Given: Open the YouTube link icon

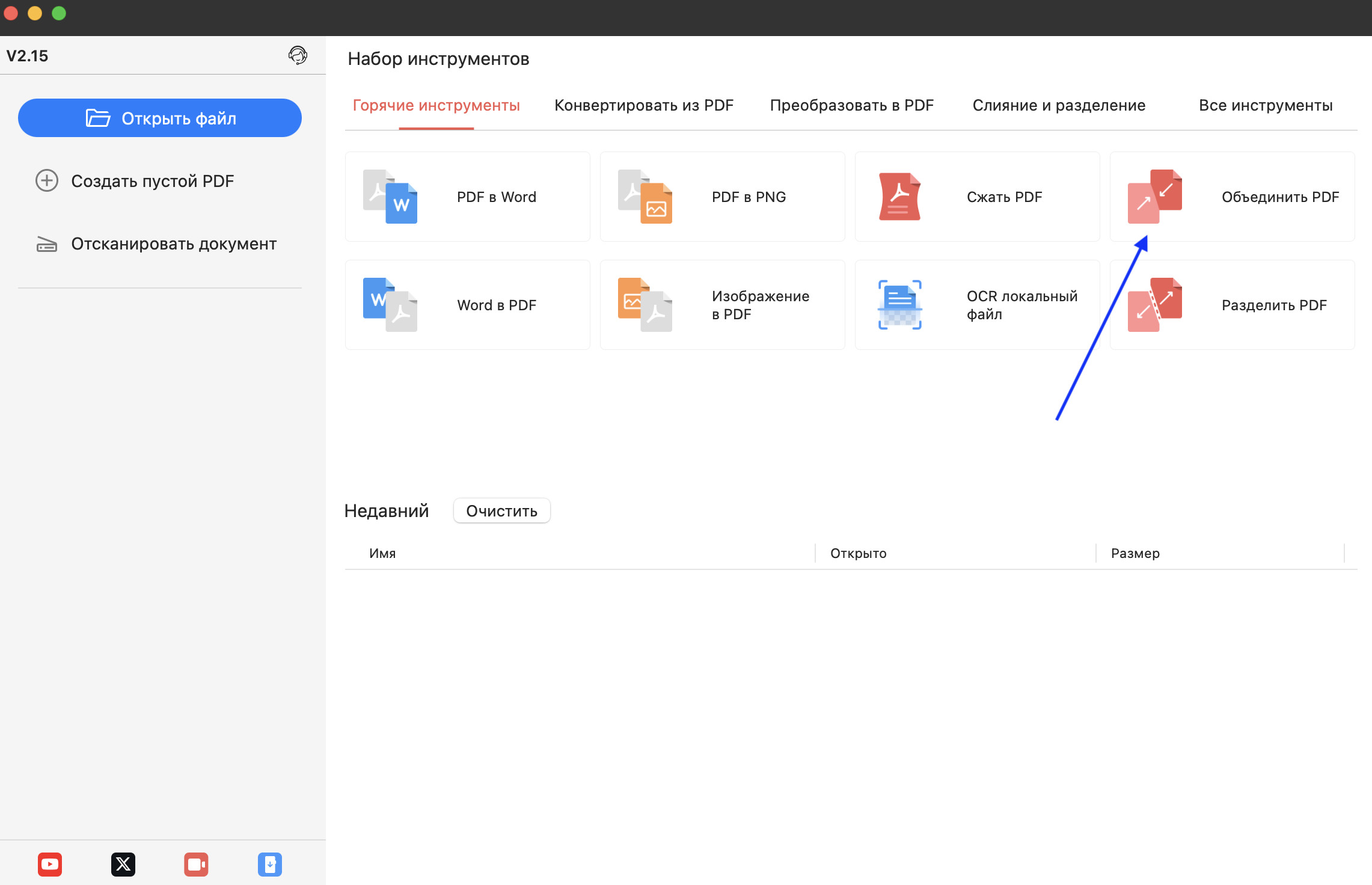Looking at the screenshot, I should tap(50, 864).
